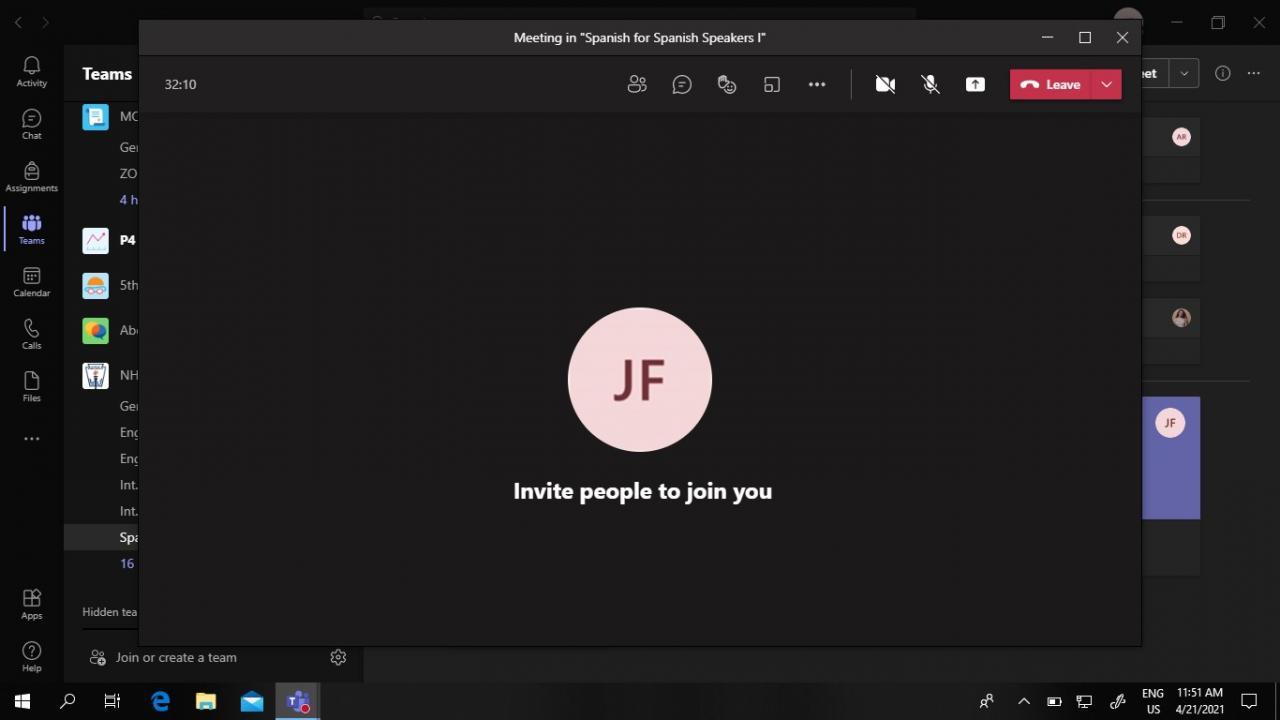Expand the Hidden teams section
Screen dimensions: 1280x720
(x=110, y=612)
